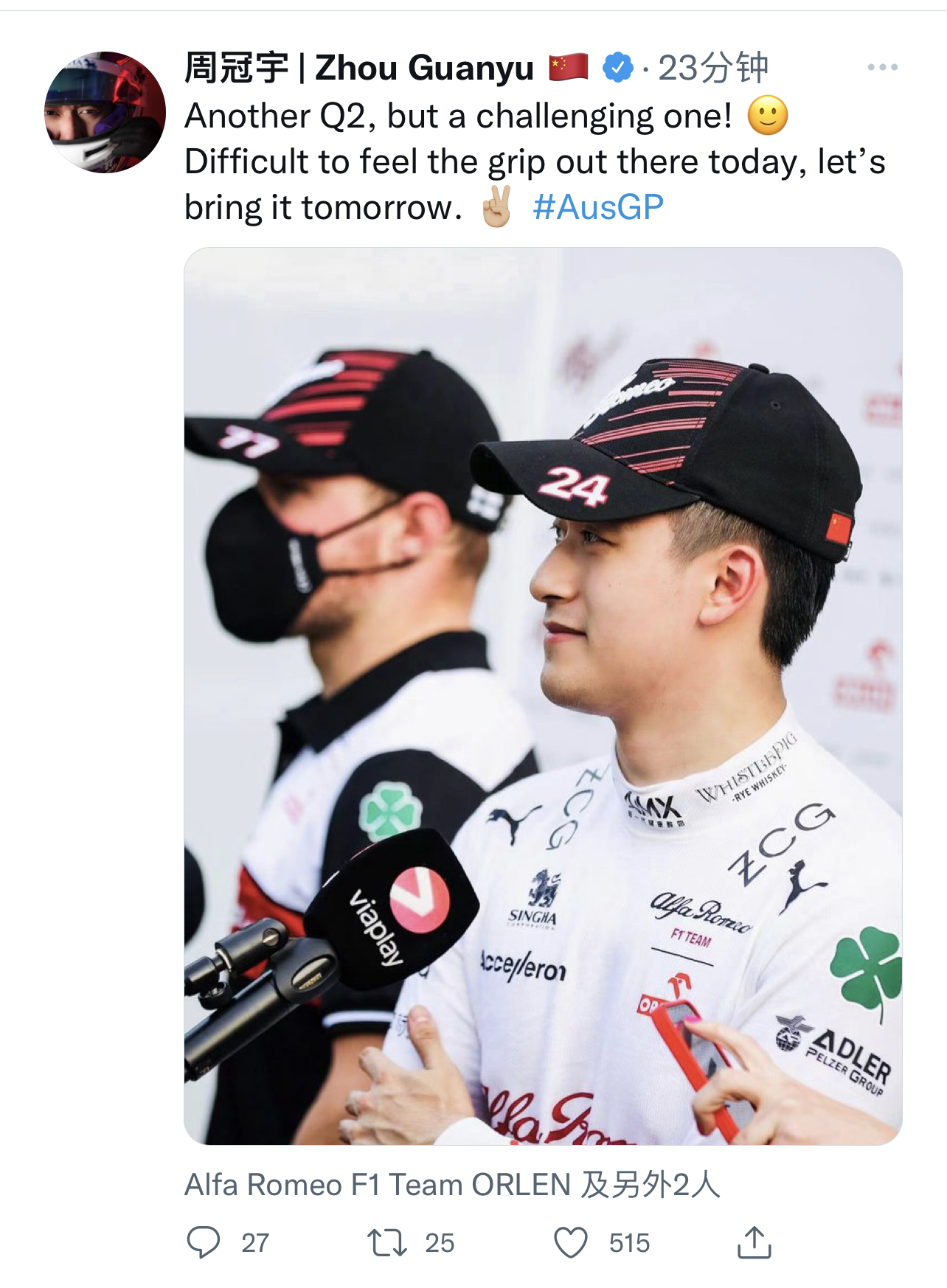Viewport: 947px width, 1288px height.
Task: Open the three-dot more options menu
Action: click(x=882, y=67)
